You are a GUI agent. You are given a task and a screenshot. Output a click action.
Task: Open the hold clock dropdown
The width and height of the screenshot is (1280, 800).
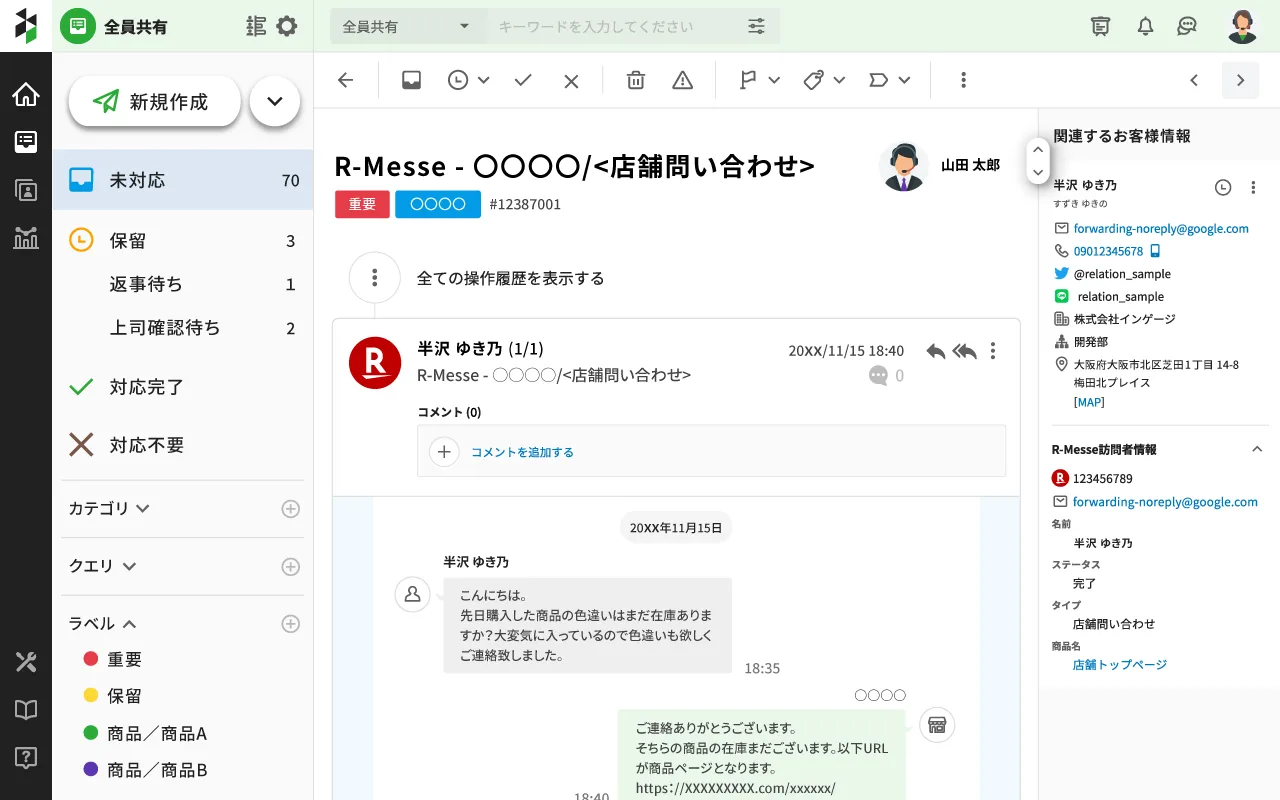click(x=469, y=81)
